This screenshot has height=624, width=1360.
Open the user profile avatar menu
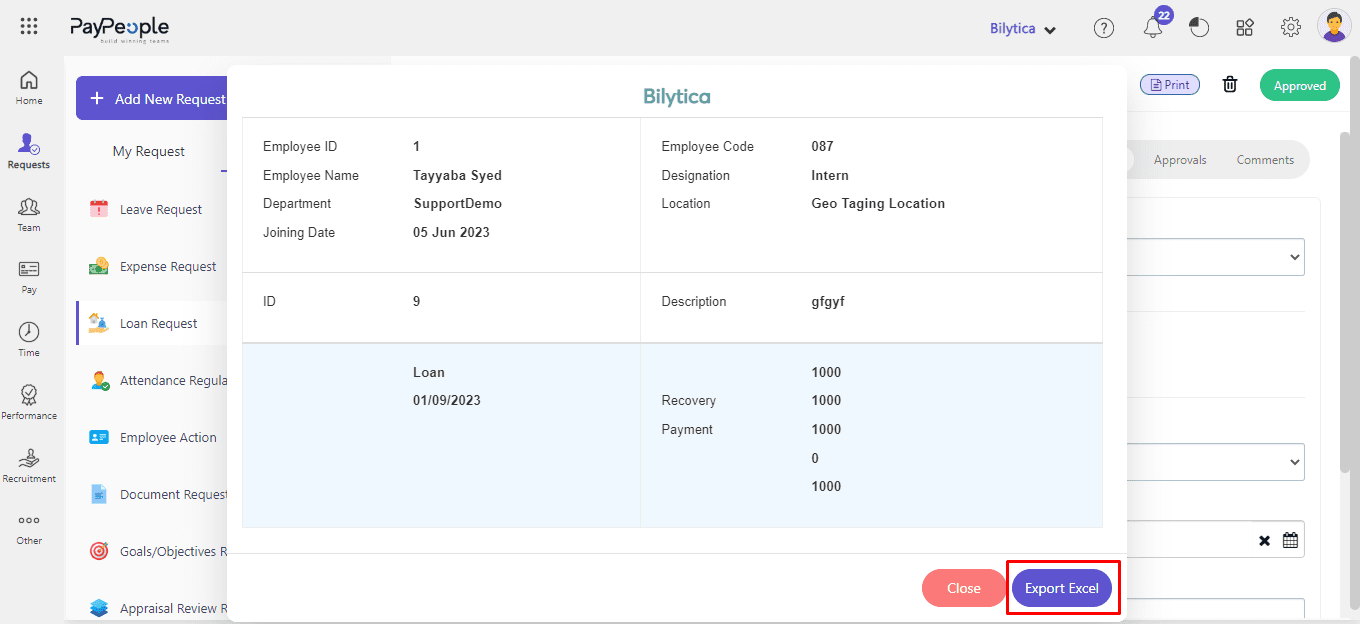click(x=1334, y=27)
